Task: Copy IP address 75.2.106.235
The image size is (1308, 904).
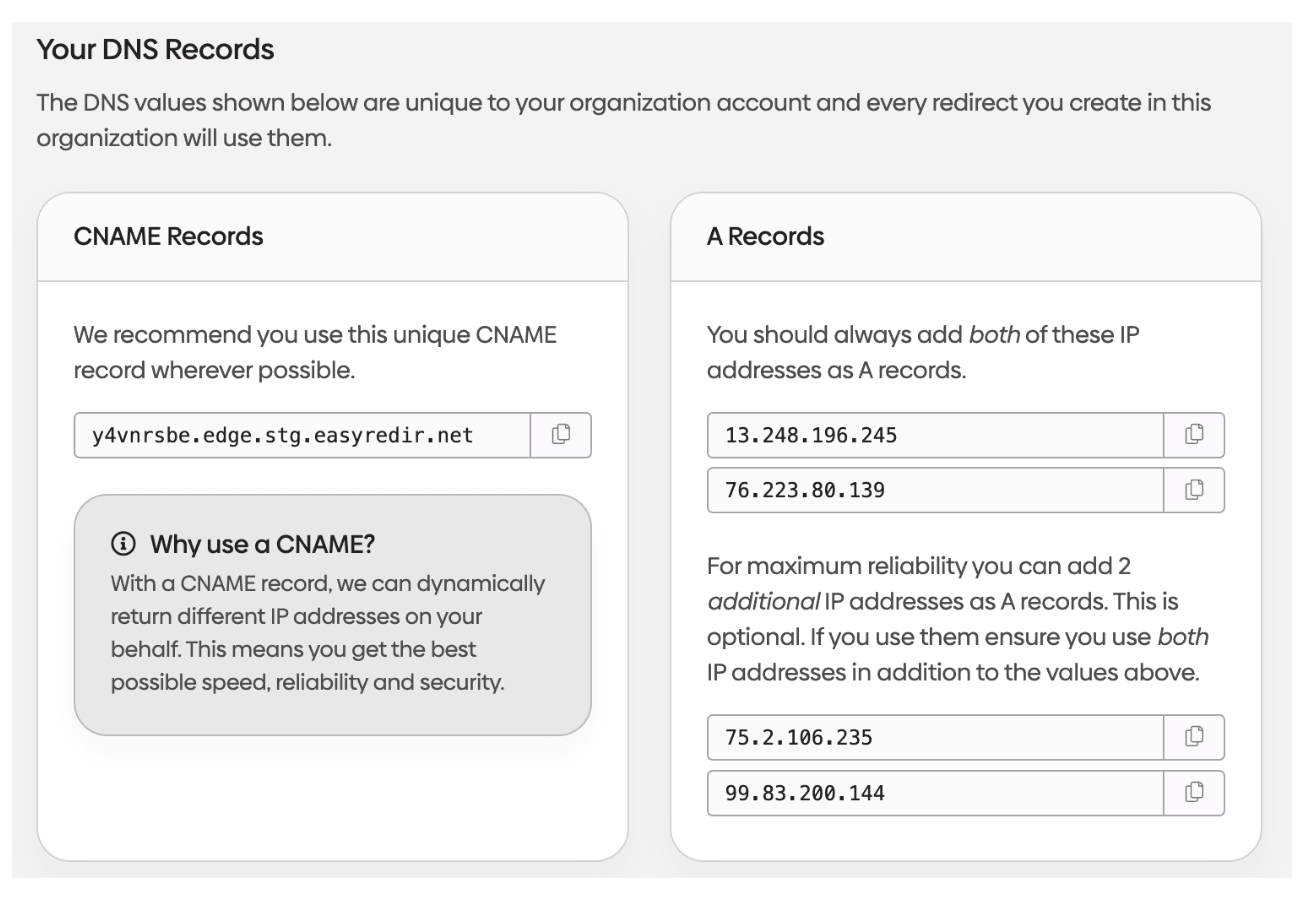Action: (x=1194, y=738)
